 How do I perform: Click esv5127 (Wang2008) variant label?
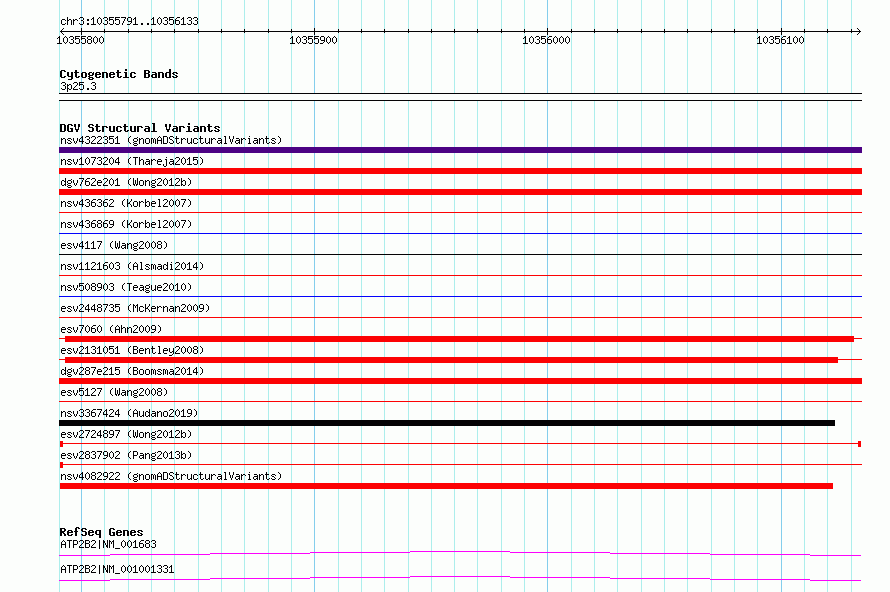click(x=114, y=392)
